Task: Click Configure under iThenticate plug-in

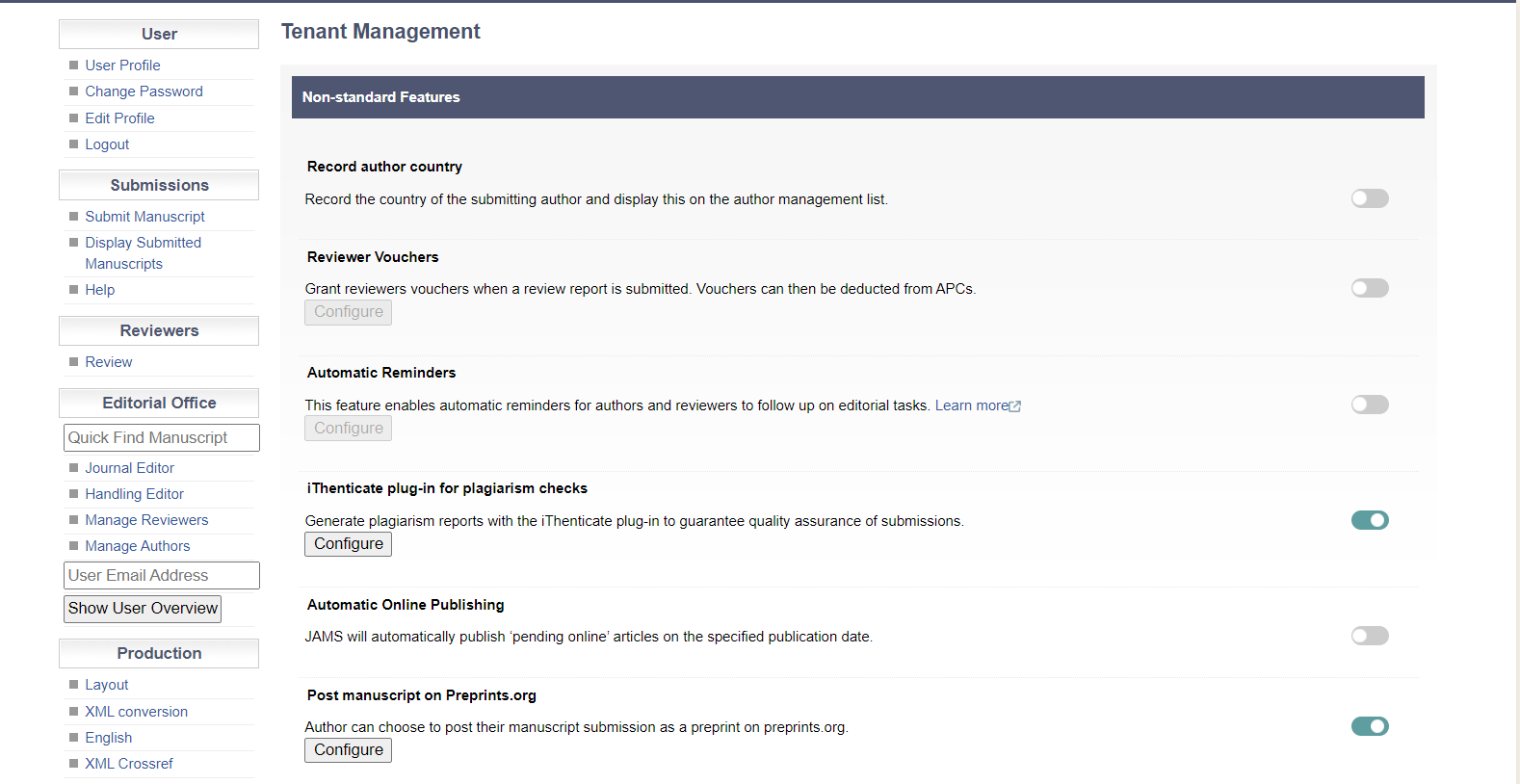Action: tap(348, 544)
